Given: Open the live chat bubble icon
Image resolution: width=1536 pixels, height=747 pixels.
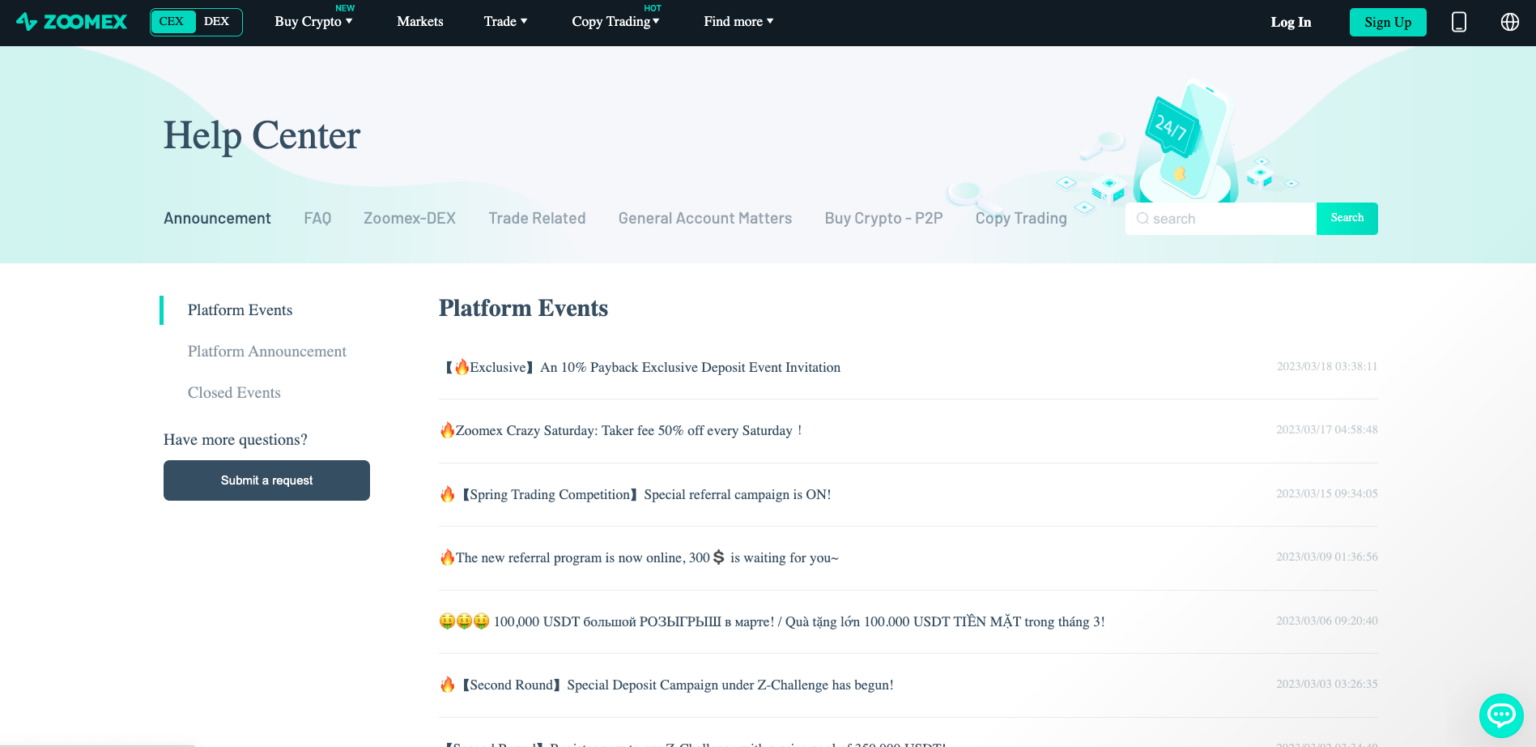Looking at the screenshot, I should 1501,715.
